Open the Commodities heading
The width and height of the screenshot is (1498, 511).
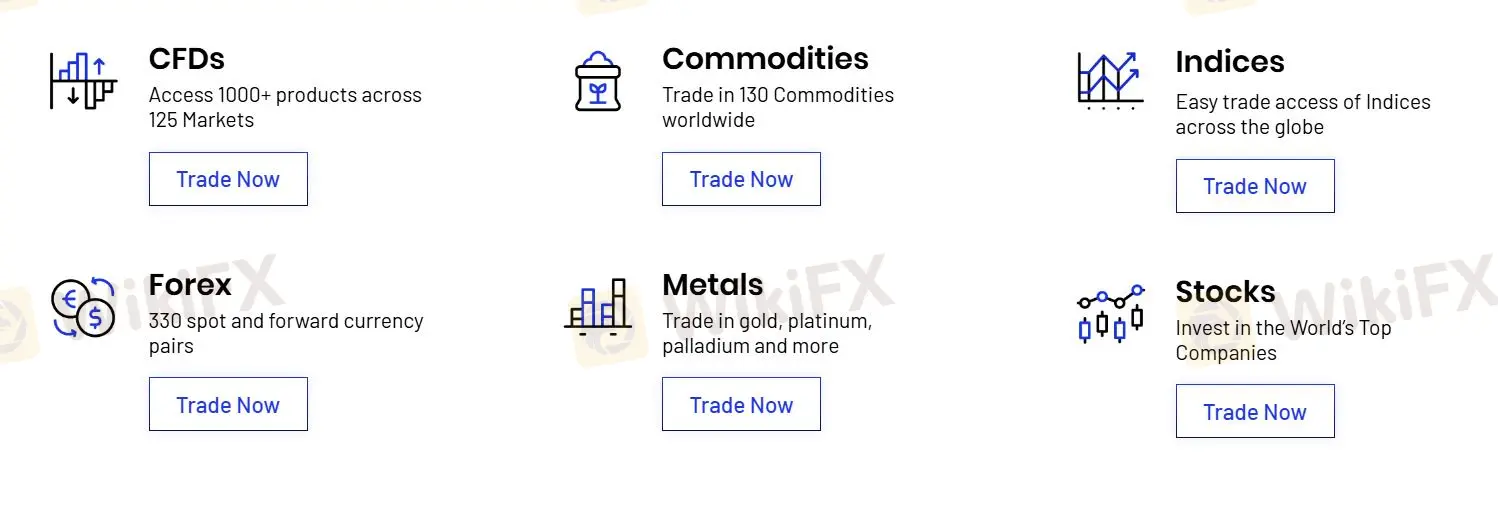tap(765, 58)
